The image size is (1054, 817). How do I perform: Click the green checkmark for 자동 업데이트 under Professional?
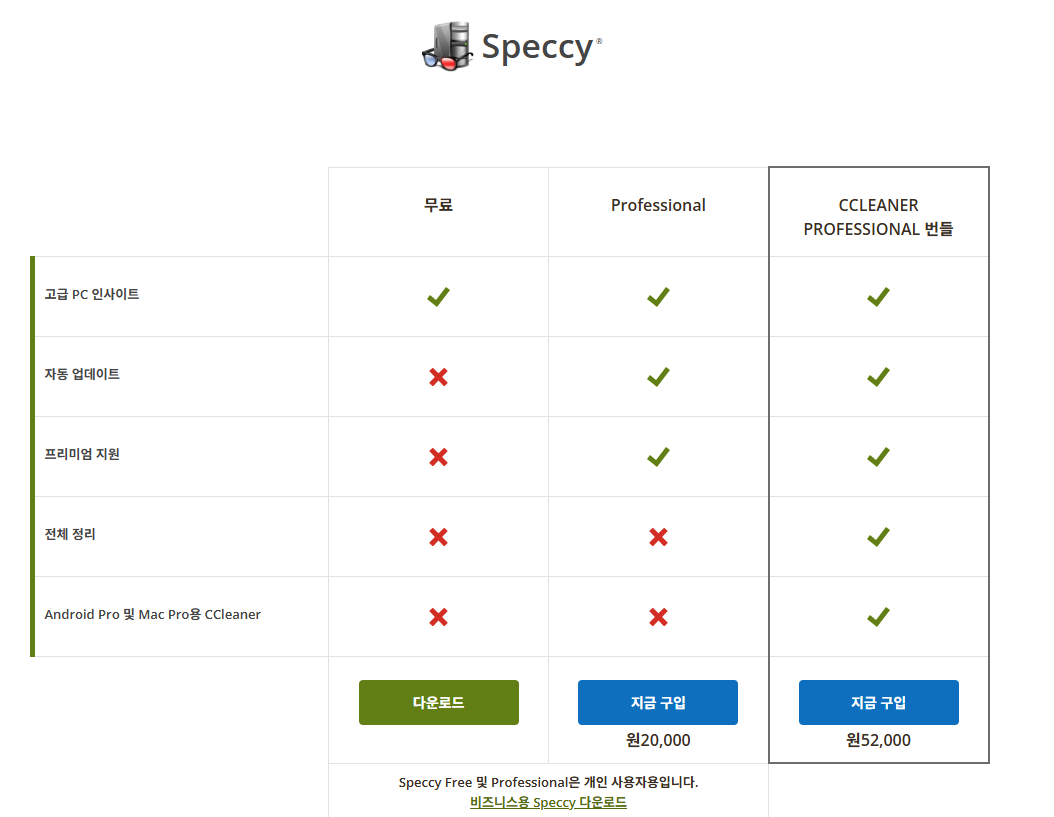pyautogui.click(x=658, y=377)
